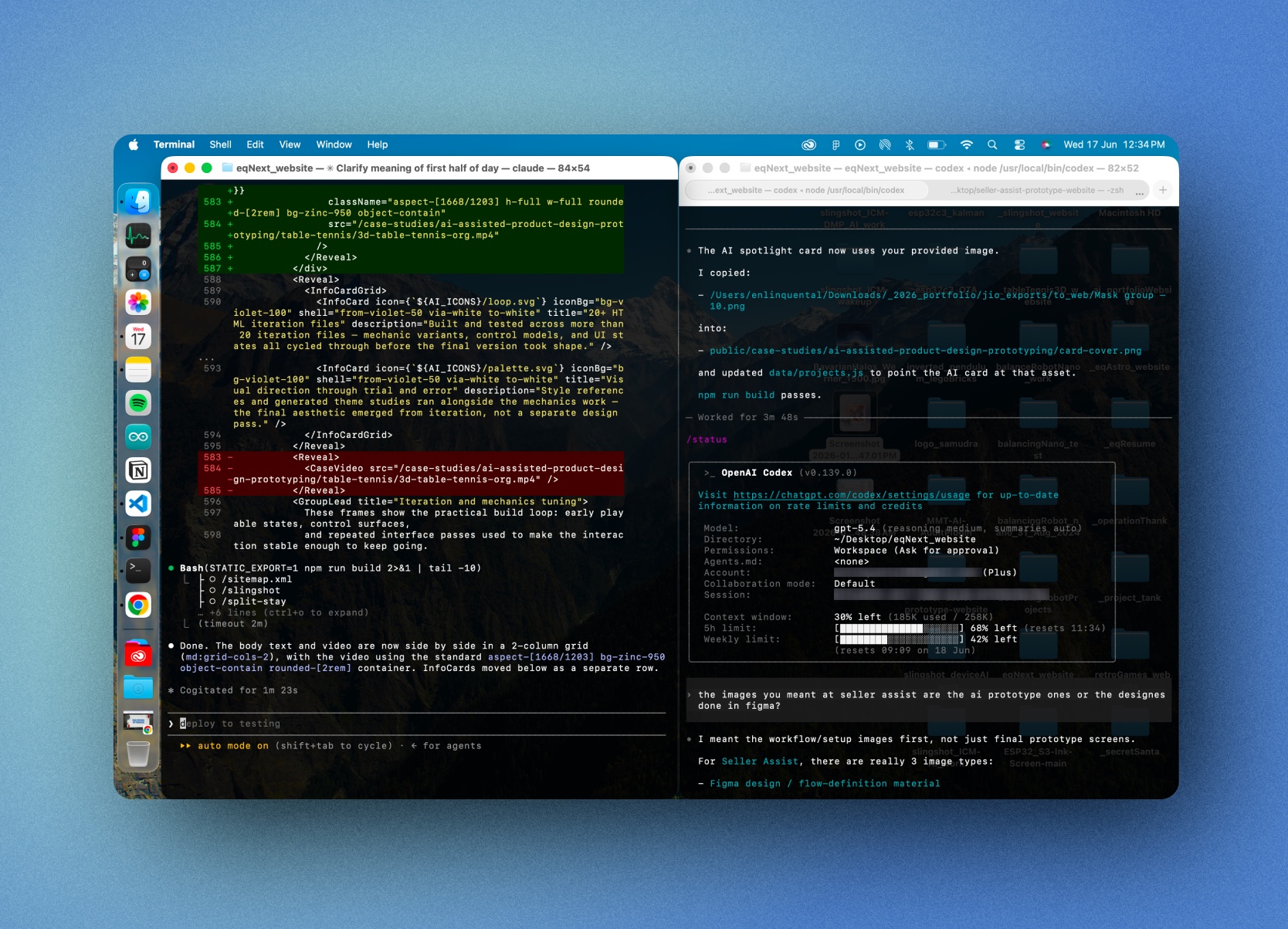
Task: Open Figma from the Dock
Action: click(138, 537)
